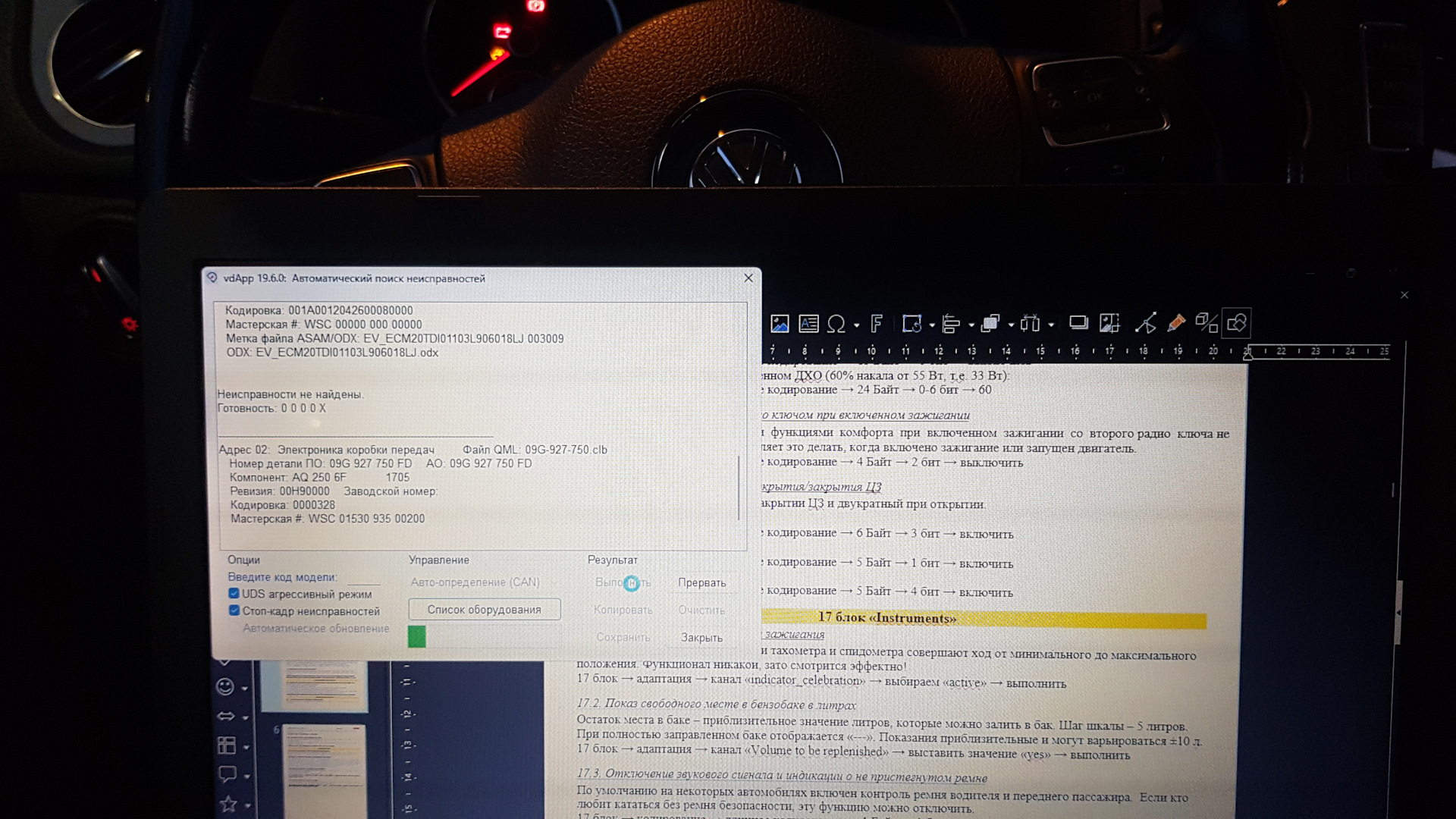Viewport: 1456px width, 819px height.
Task: Expand the block arrows dropdown
Action: [x=245, y=717]
